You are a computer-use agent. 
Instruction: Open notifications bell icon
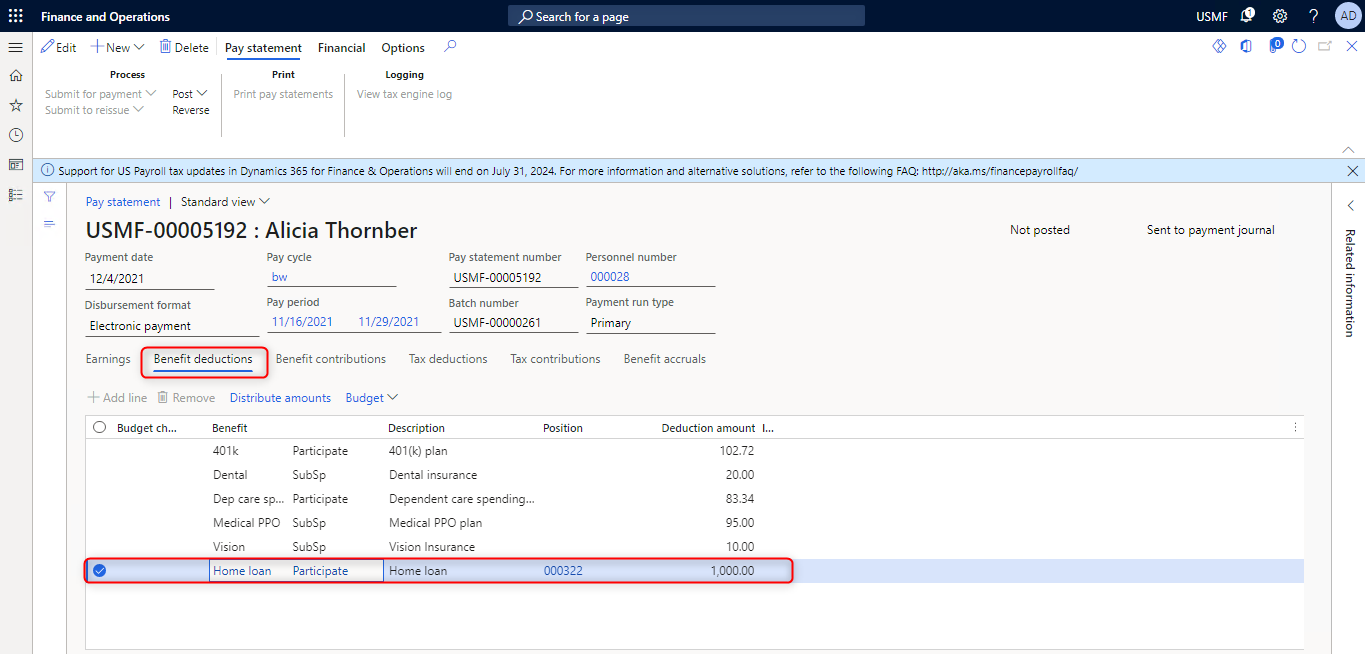pos(1247,16)
